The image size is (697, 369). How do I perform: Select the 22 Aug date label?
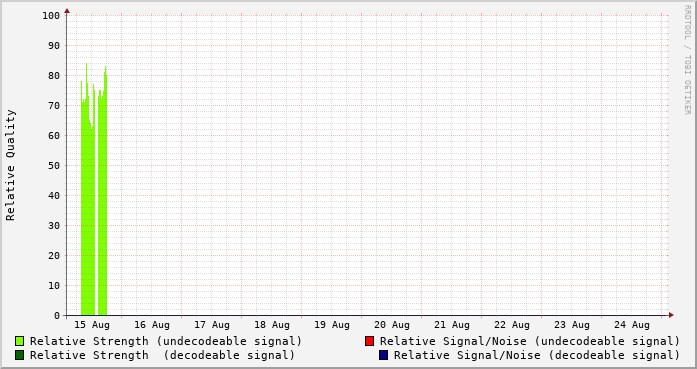point(512,325)
